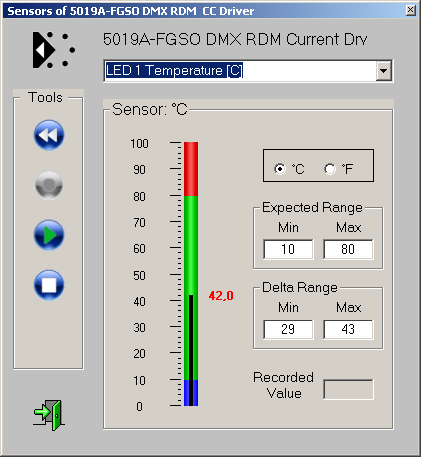Viewport: 421px width, 457px height.
Task: Start polling with the green play button
Action: [49, 235]
